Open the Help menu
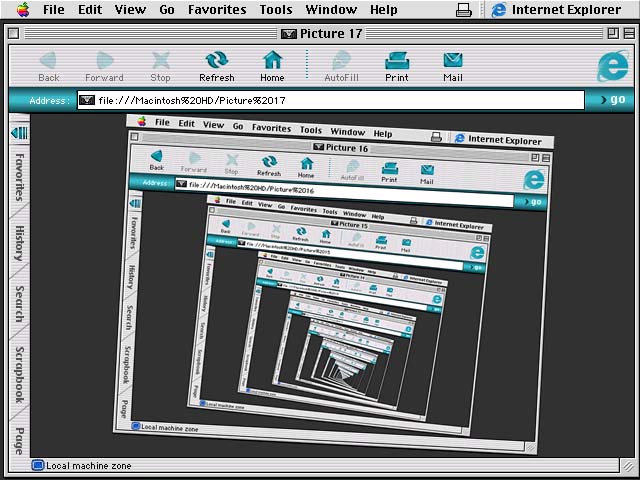This screenshot has width=640, height=480. [x=384, y=9]
